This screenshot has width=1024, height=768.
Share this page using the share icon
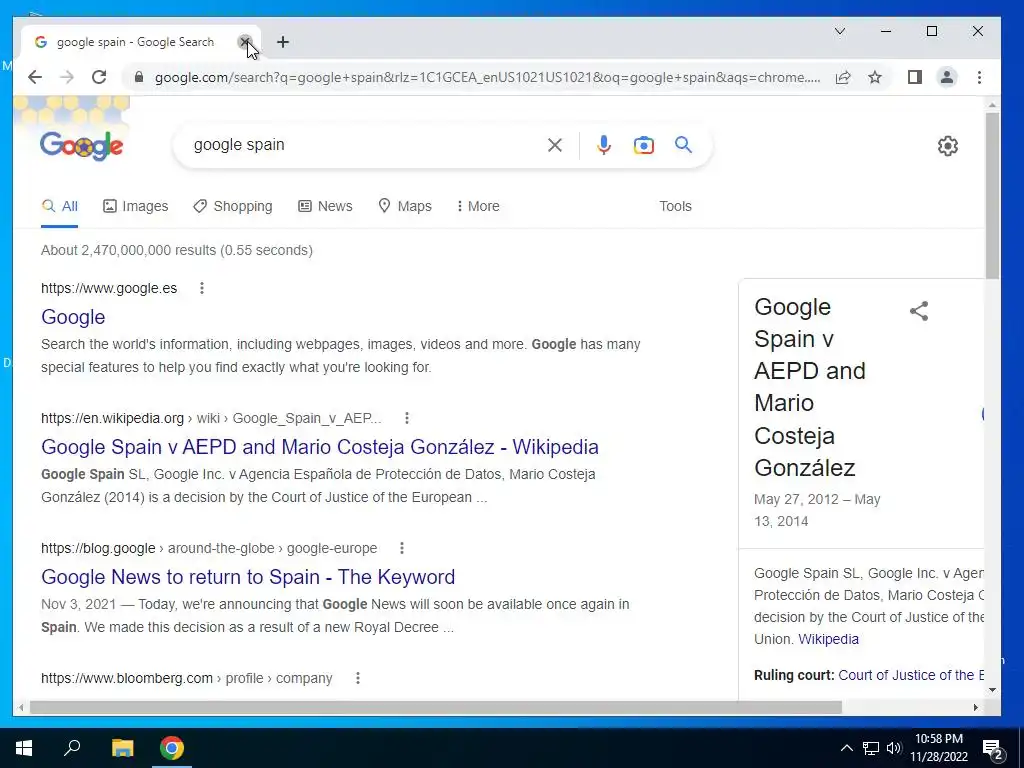(x=843, y=77)
